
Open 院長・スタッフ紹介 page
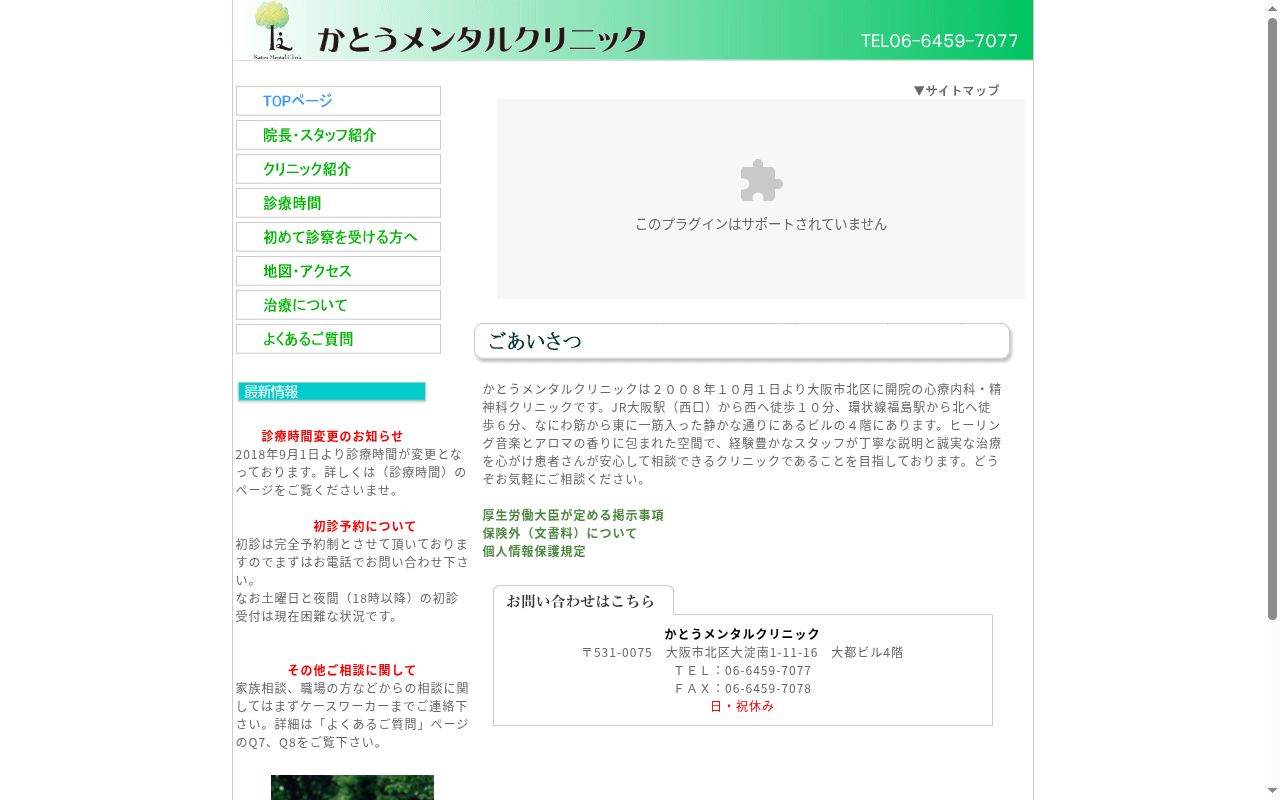338,135
